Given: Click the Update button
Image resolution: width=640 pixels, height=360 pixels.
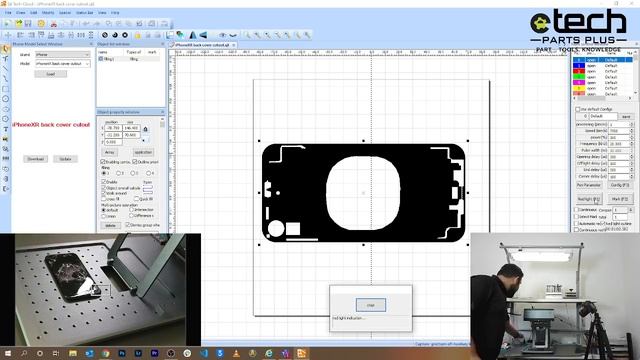Looking at the screenshot, I should (65, 159).
